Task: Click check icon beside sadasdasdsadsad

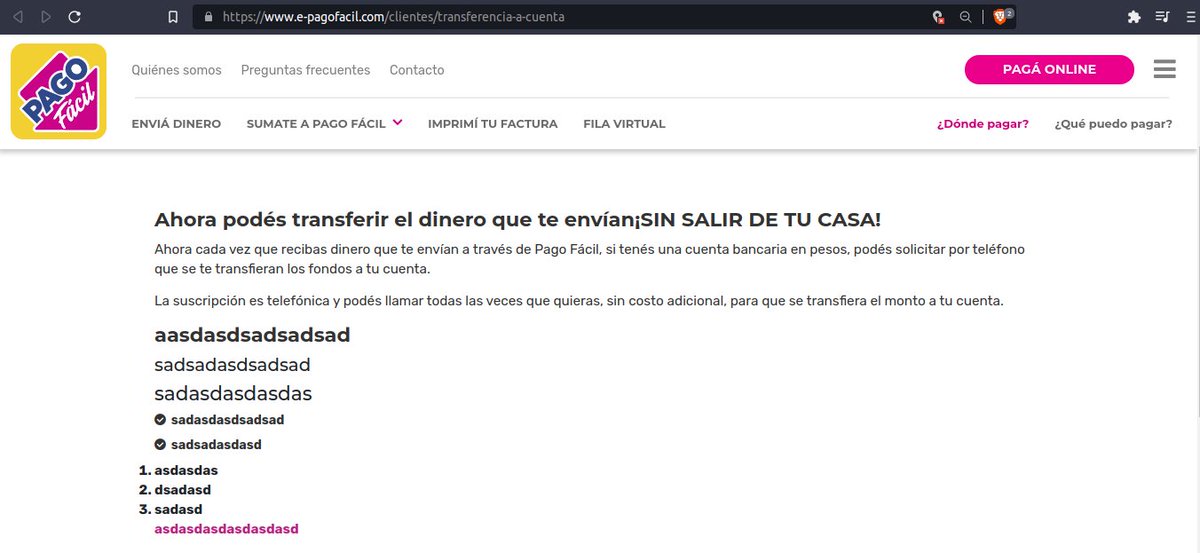Action: point(160,420)
